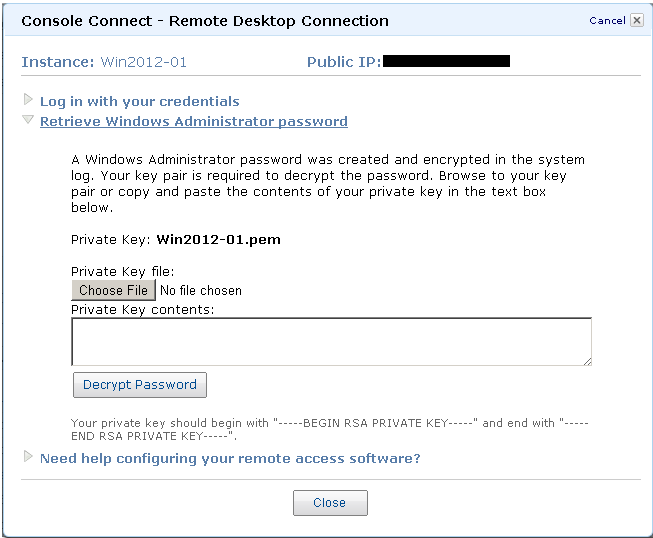Viewport: 653px width, 538px height.
Task: Expand the Log in with credentials arrow
Action: 28,100
